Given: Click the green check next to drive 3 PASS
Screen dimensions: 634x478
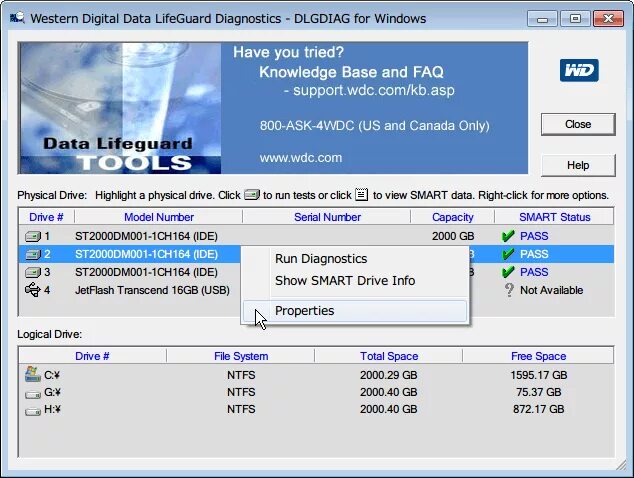Looking at the screenshot, I should (x=508, y=272).
